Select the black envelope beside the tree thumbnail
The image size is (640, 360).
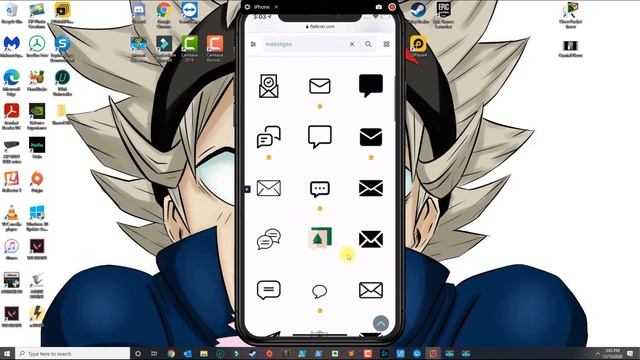(371, 239)
